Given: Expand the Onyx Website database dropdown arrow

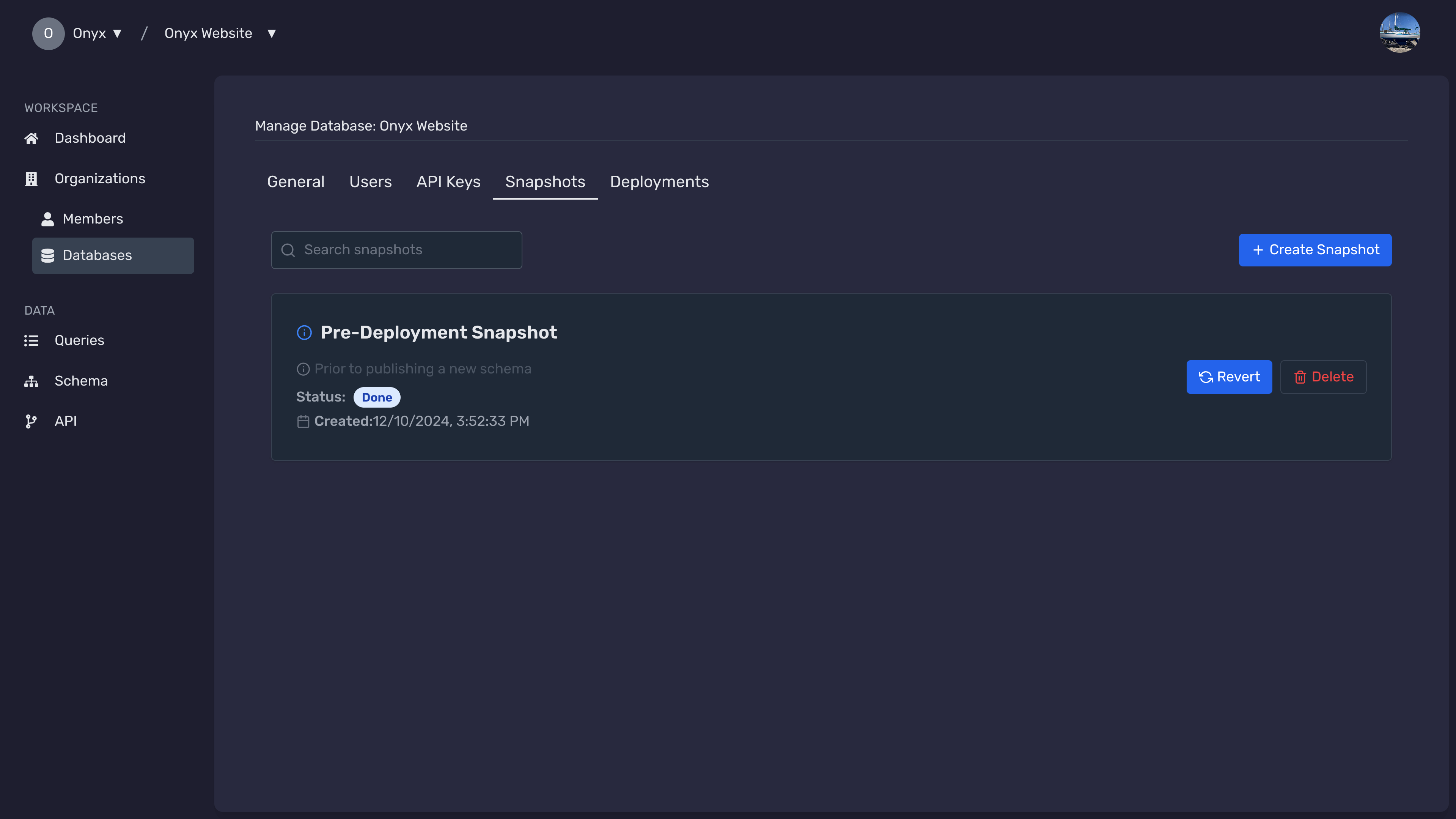Looking at the screenshot, I should point(271,33).
